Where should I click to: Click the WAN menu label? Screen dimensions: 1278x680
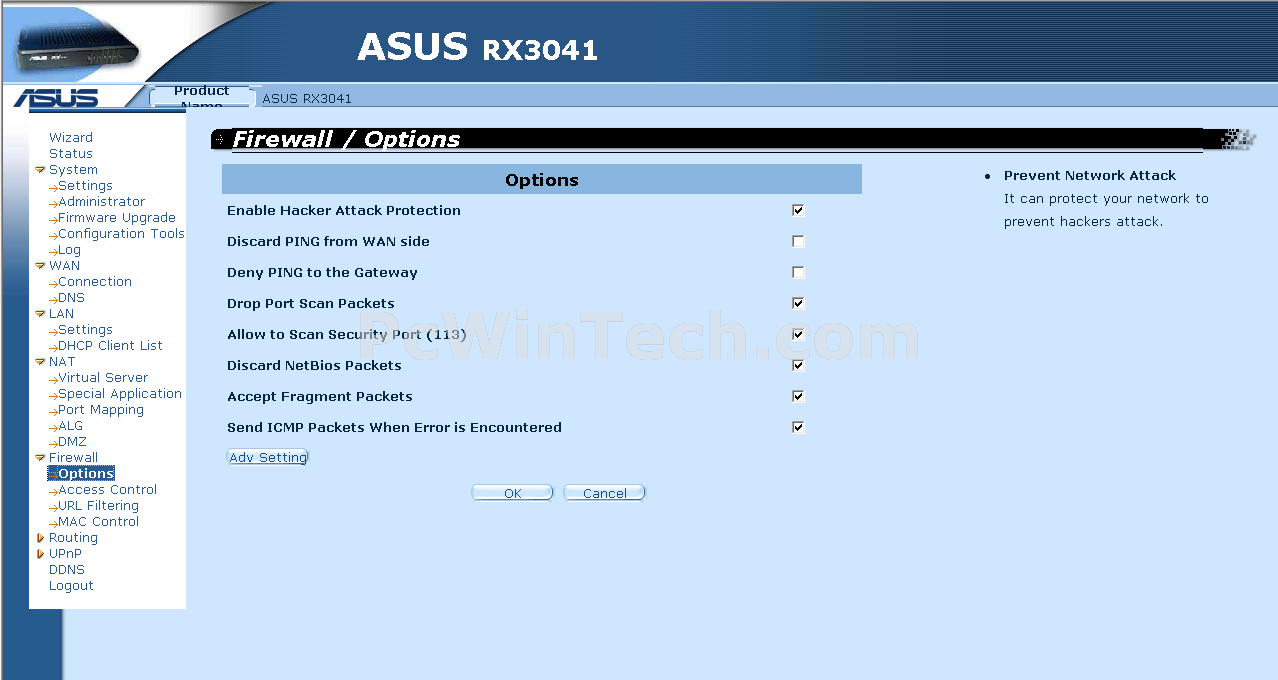point(64,266)
